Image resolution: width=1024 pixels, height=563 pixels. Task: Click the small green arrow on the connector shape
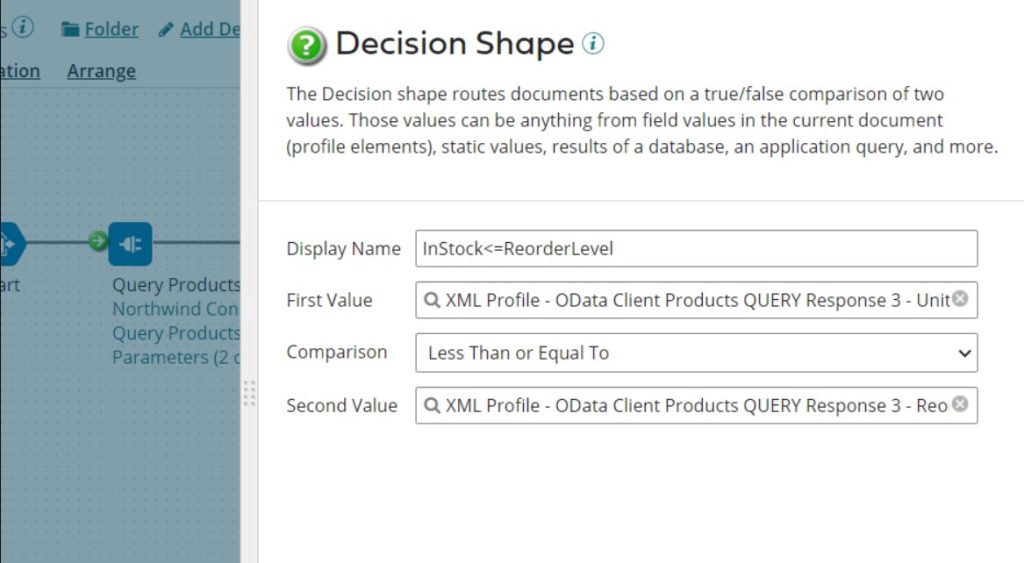[x=98, y=241]
